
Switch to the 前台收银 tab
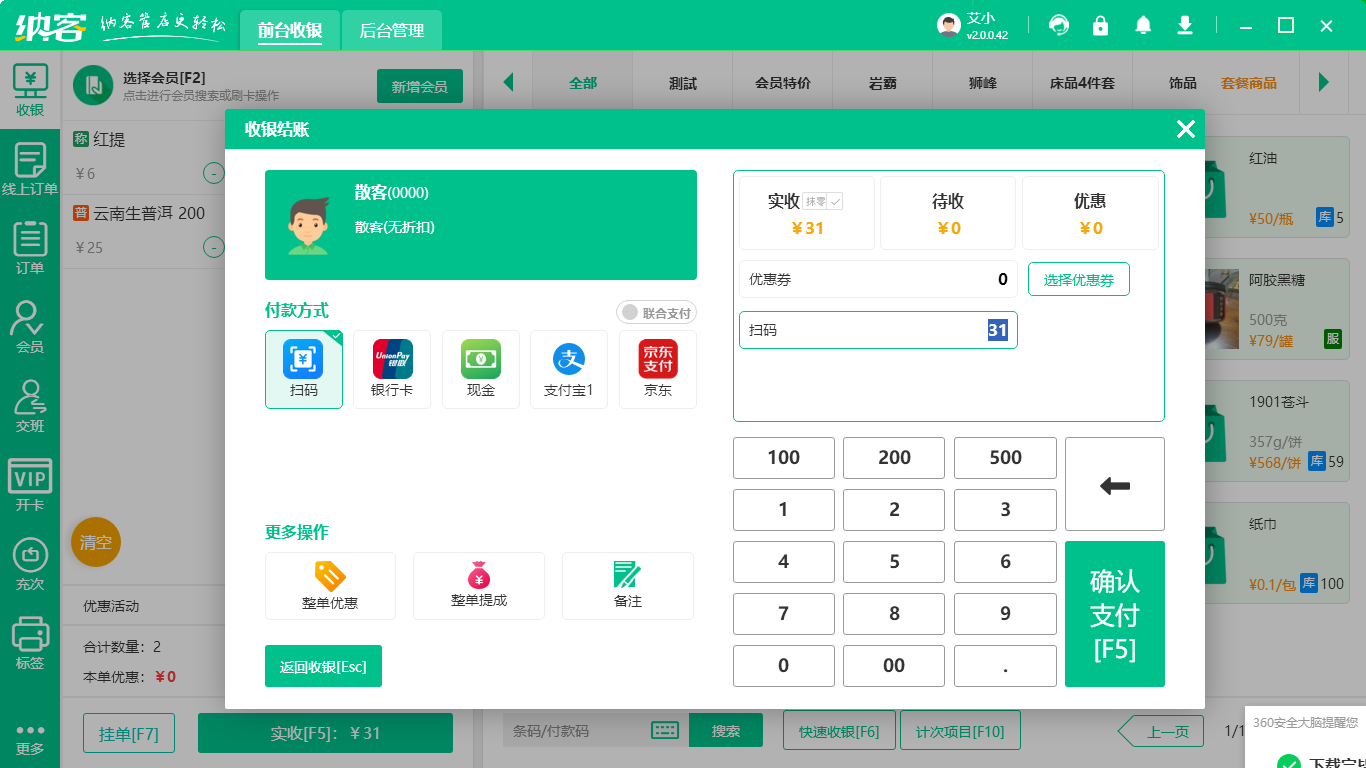290,31
